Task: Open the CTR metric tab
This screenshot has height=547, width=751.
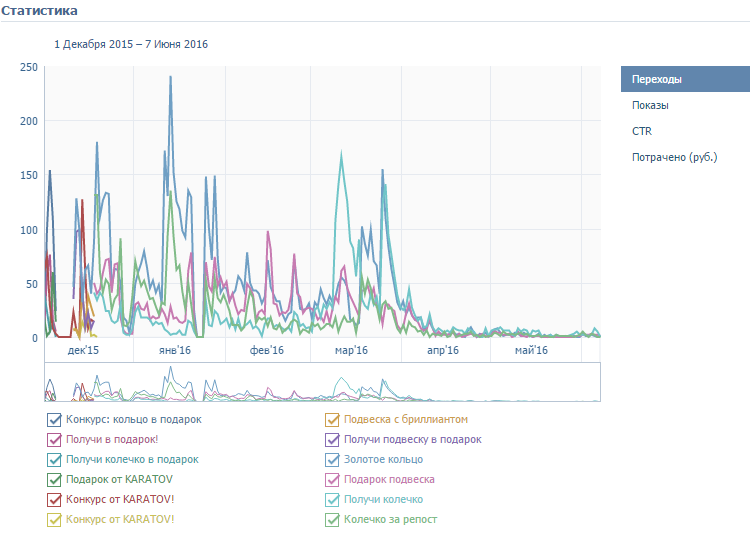Action: (641, 131)
